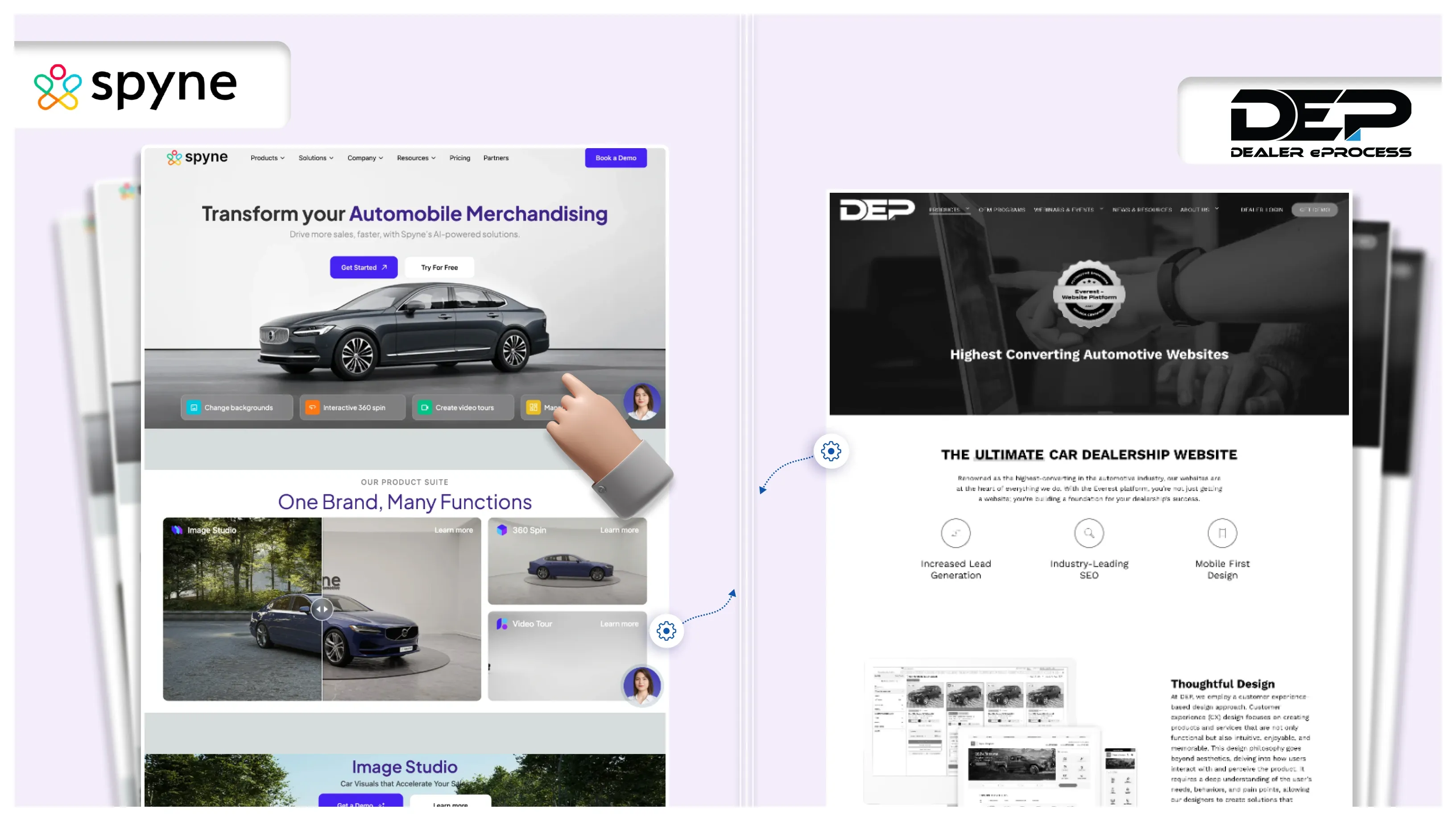Click the 'Image Studio' banner title at the bottom
Image resolution: width=1456 pixels, height=821 pixels.
coord(405,767)
